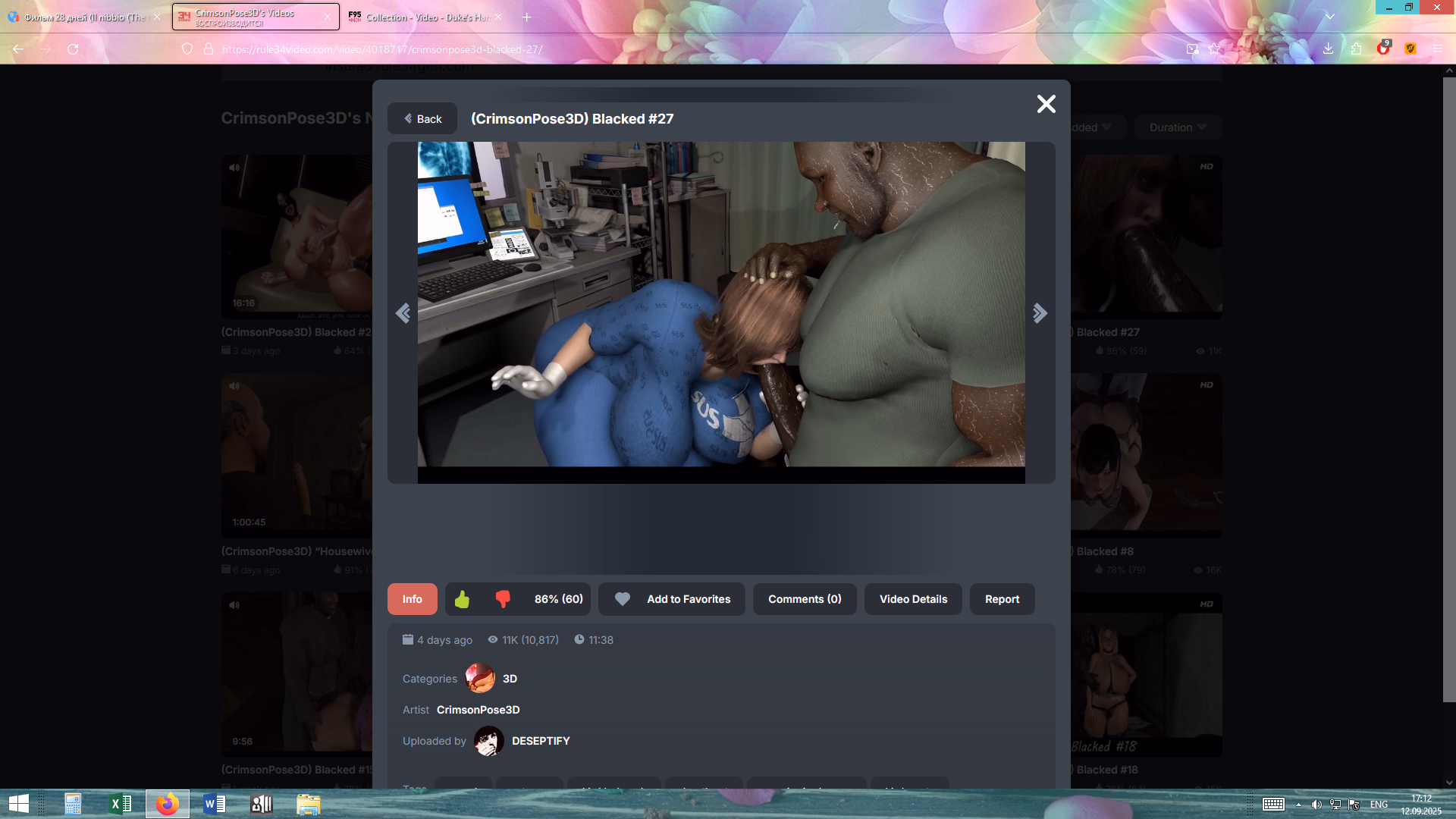Select the Info tab

pos(412,599)
